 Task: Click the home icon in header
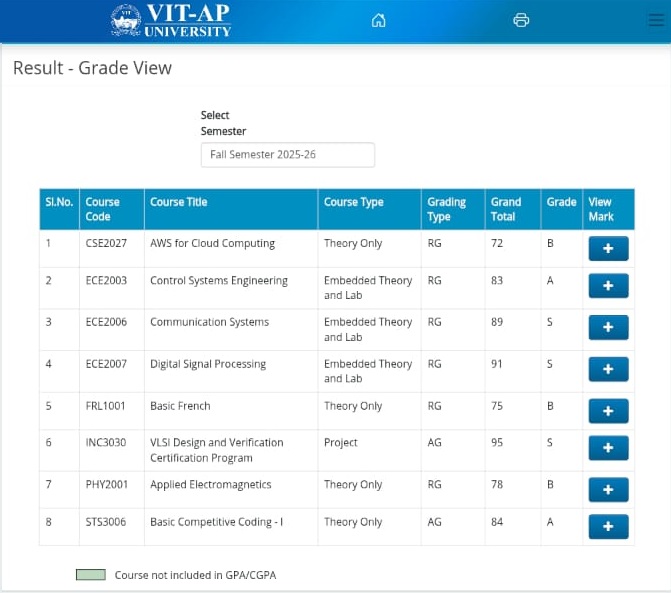(378, 20)
